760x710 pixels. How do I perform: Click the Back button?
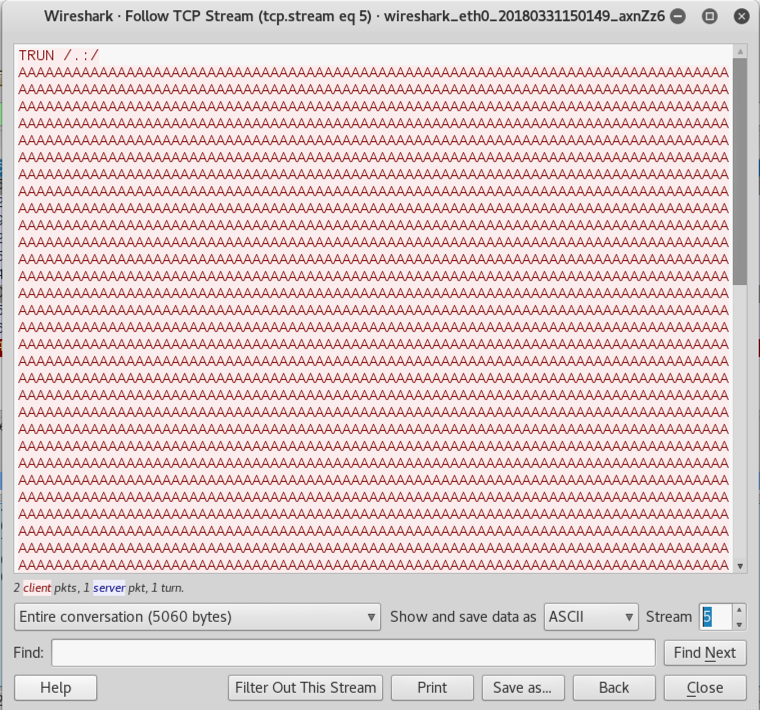coord(614,687)
